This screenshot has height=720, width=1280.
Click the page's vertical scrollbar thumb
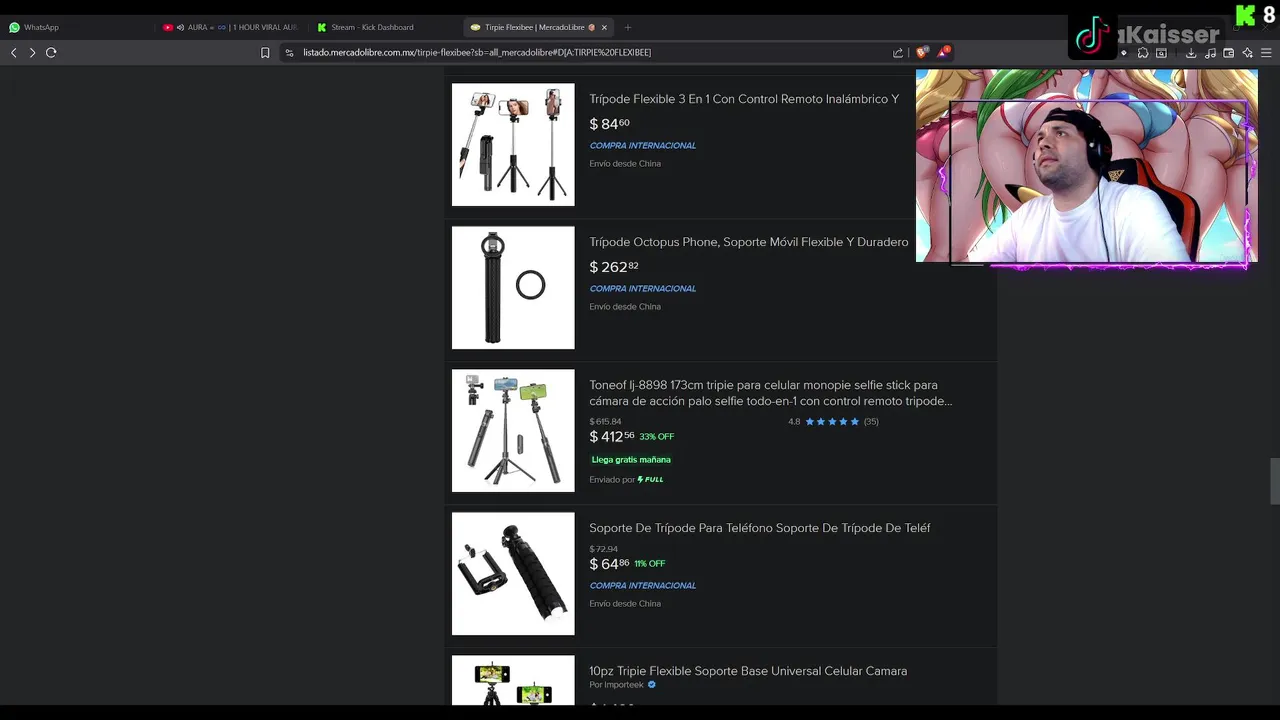pyautogui.click(x=1274, y=482)
